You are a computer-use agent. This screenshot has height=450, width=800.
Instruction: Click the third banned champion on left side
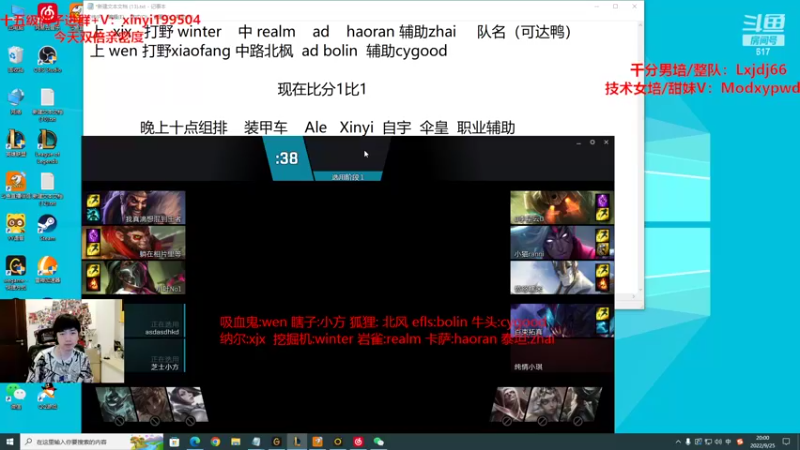coord(188,405)
